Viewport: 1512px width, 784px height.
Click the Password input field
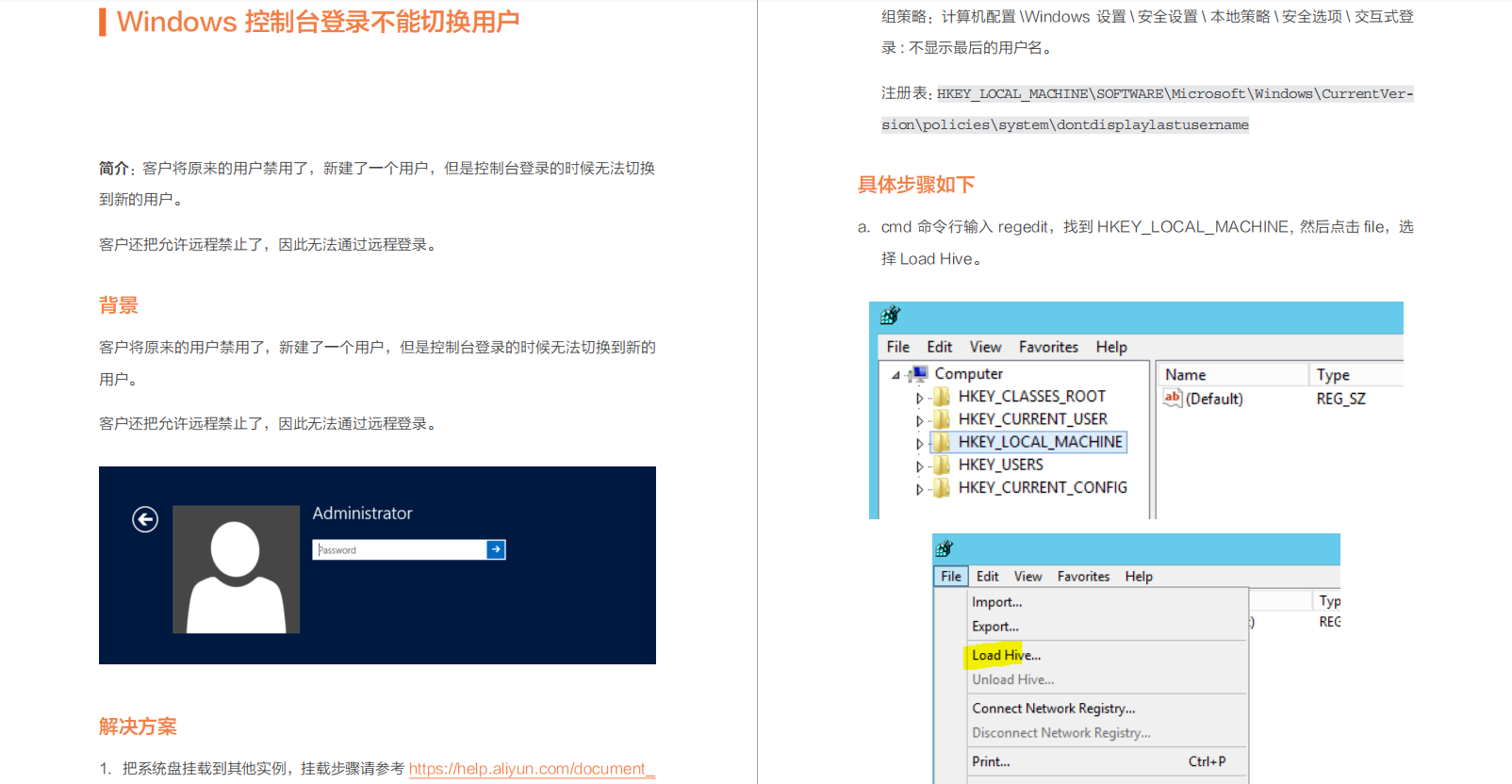click(400, 549)
